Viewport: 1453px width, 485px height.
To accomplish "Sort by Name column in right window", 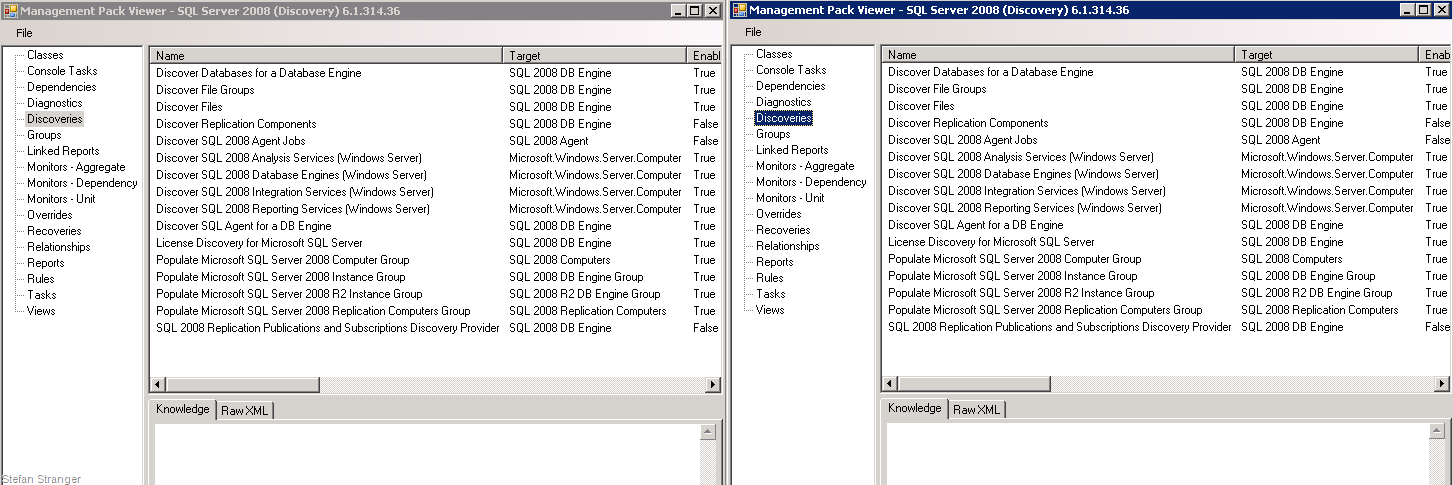I will 1058,55.
